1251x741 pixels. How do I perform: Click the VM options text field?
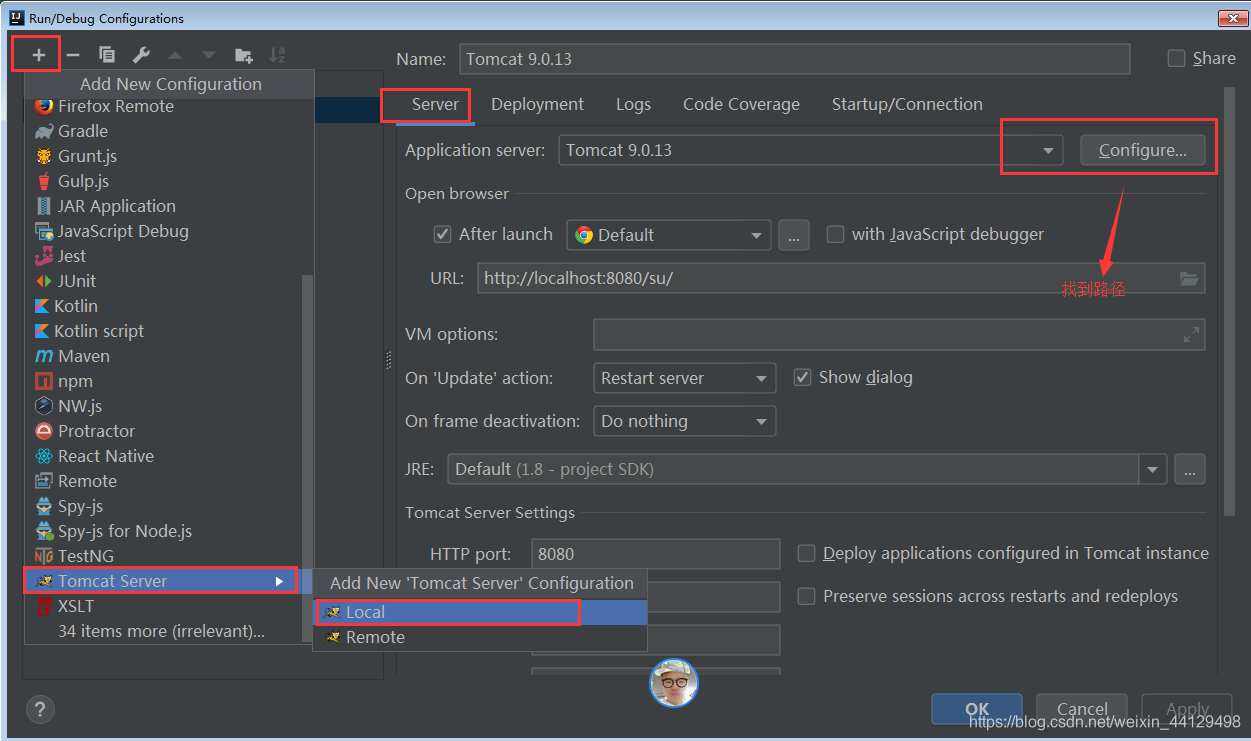tap(899, 335)
